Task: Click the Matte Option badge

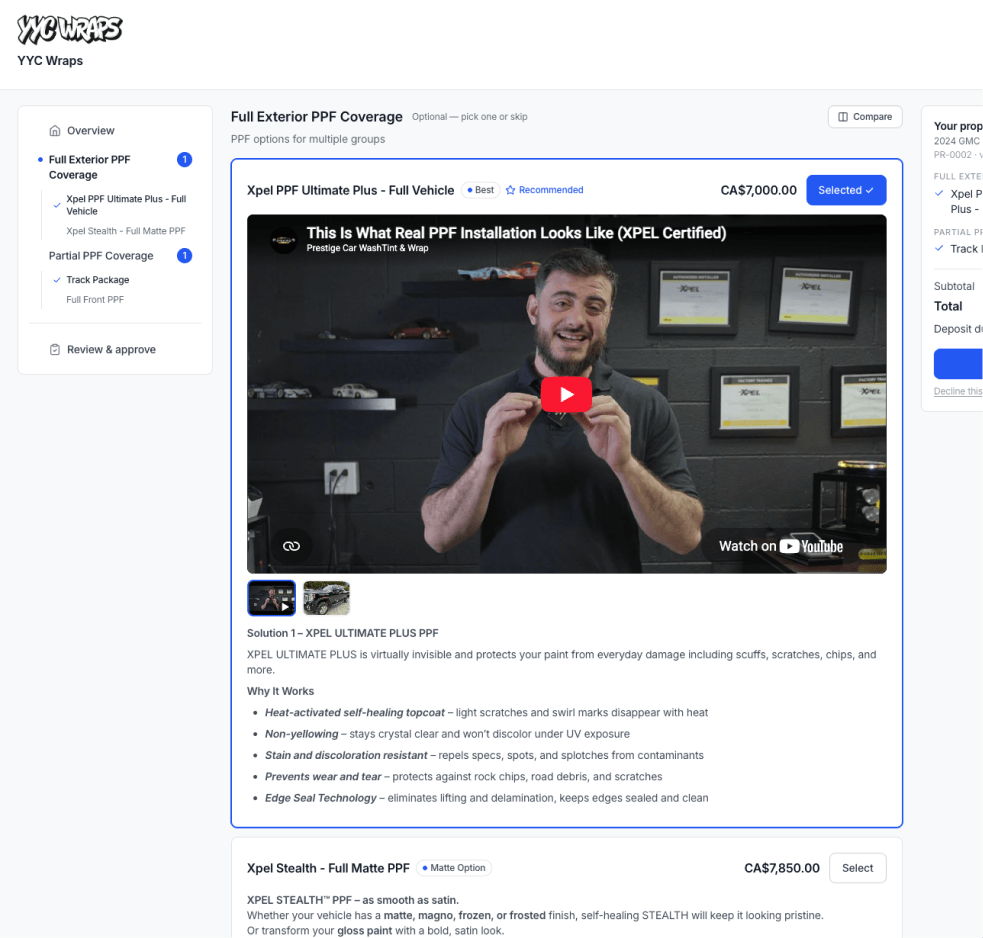Action: (x=453, y=868)
